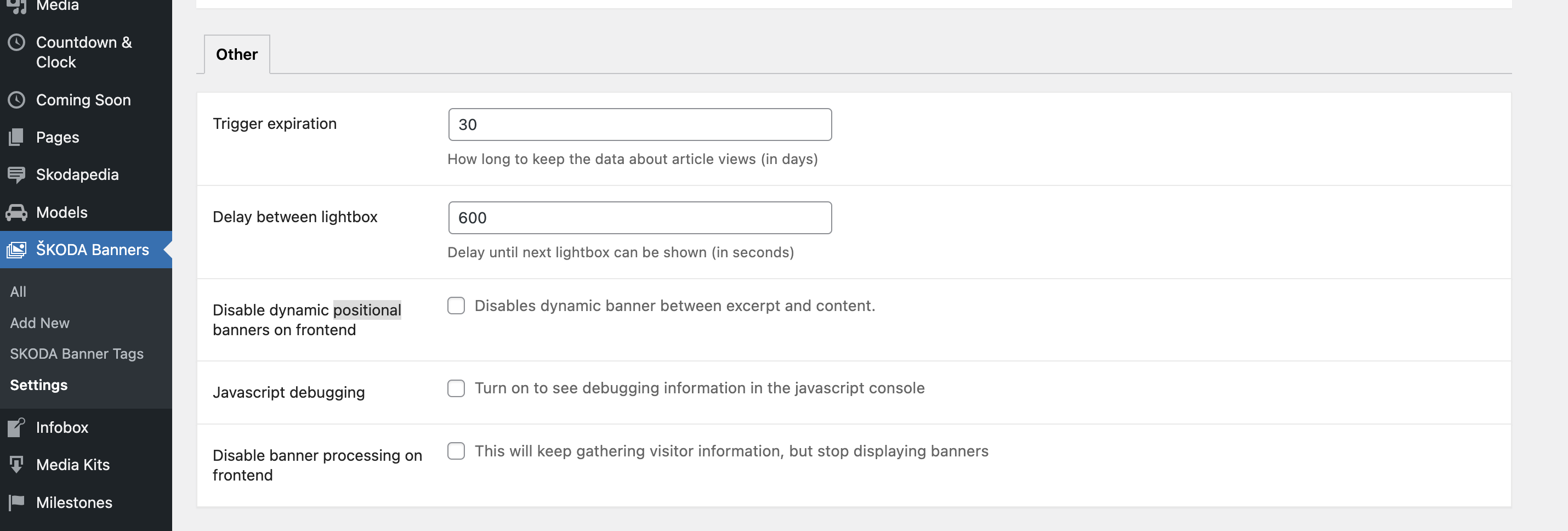Focus the Delay between lightbox input

640,218
